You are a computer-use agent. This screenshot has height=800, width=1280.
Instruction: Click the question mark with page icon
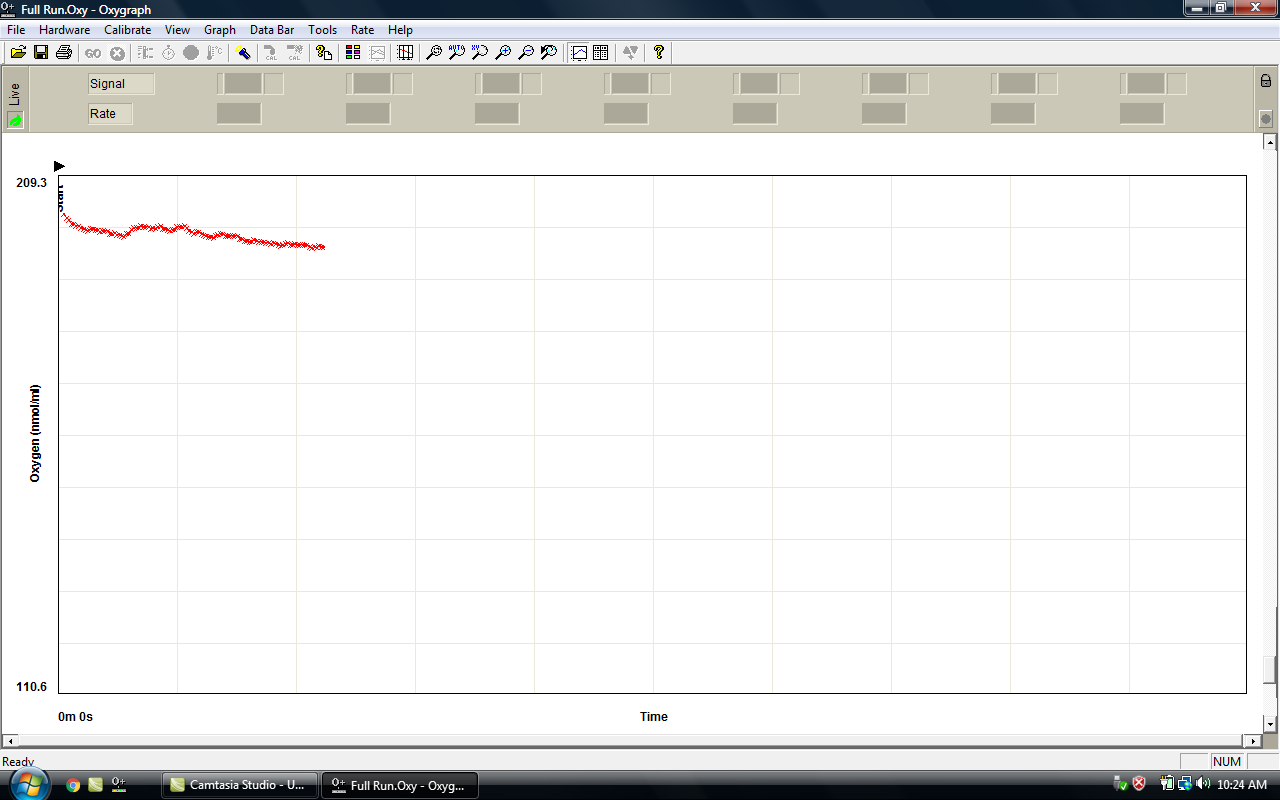coord(324,52)
